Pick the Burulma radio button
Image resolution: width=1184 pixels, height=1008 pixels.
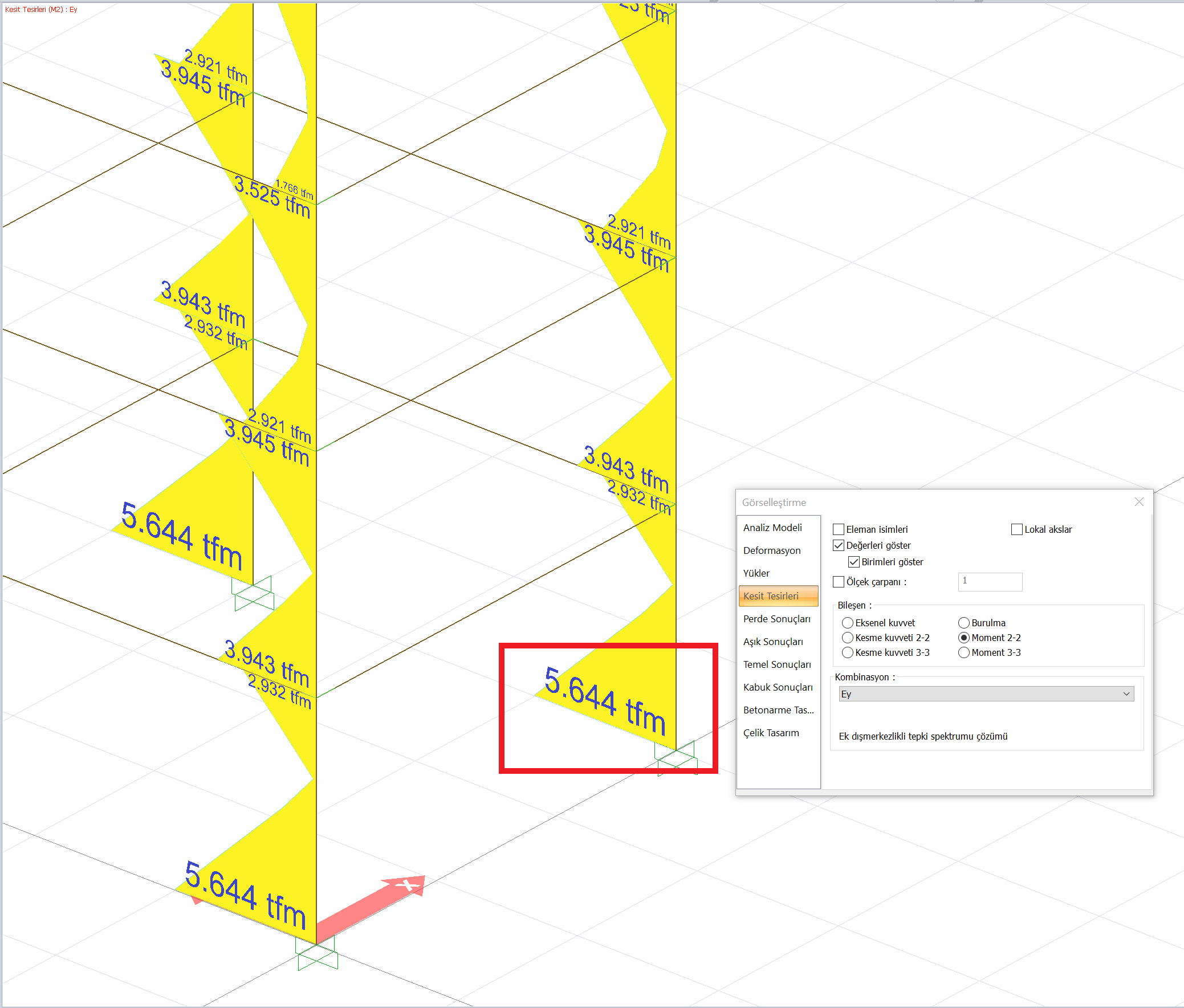963,622
